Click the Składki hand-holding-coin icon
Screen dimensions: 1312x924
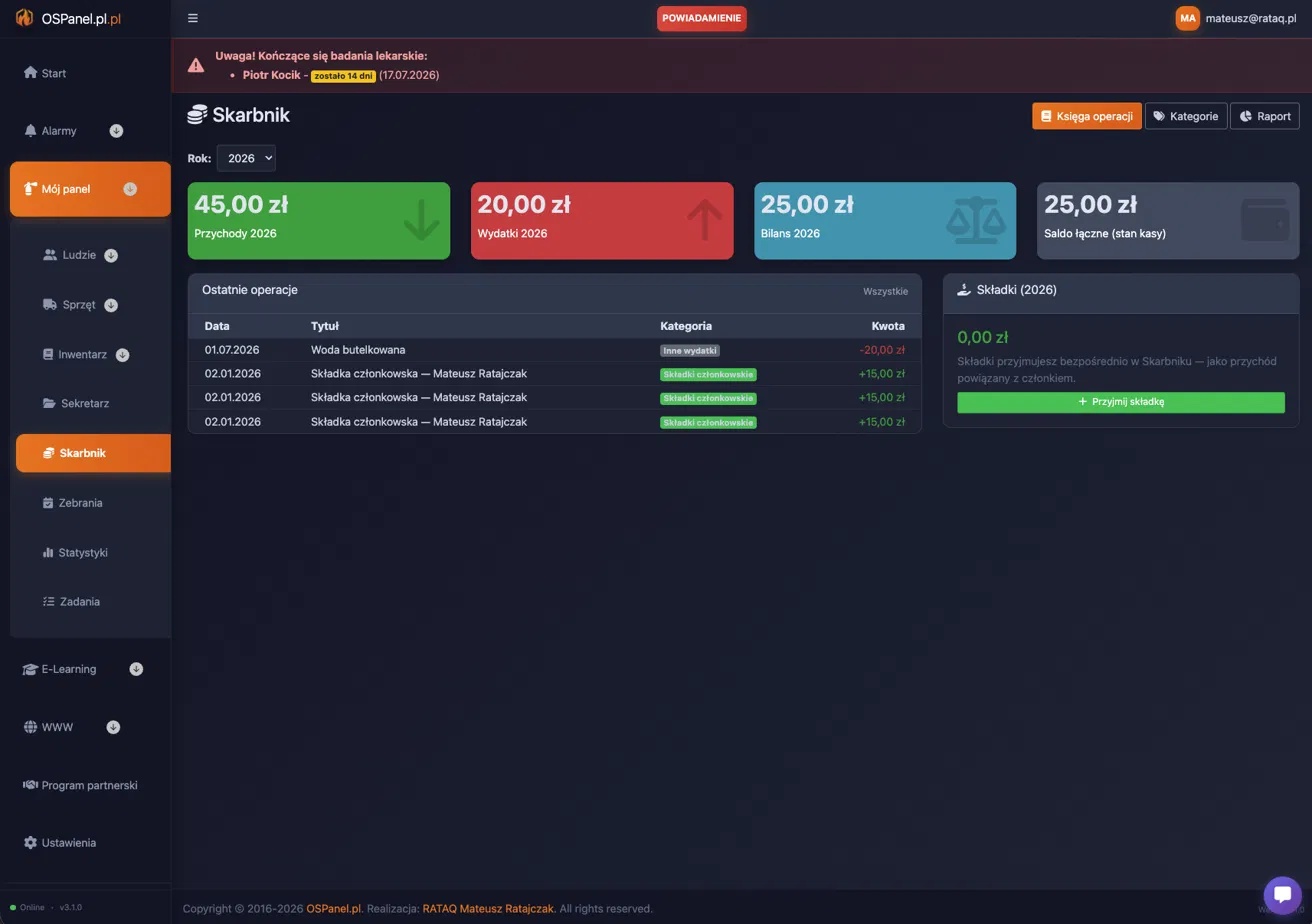click(x=964, y=290)
